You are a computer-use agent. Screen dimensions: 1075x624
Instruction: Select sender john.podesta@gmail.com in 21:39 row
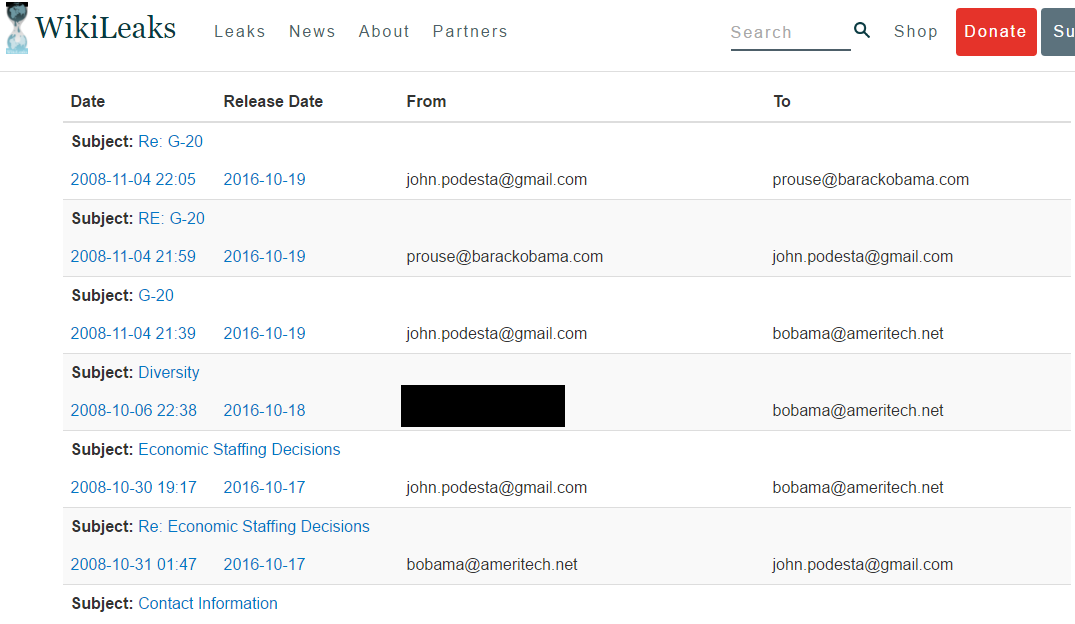pyautogui.click(x=496, y=333)
